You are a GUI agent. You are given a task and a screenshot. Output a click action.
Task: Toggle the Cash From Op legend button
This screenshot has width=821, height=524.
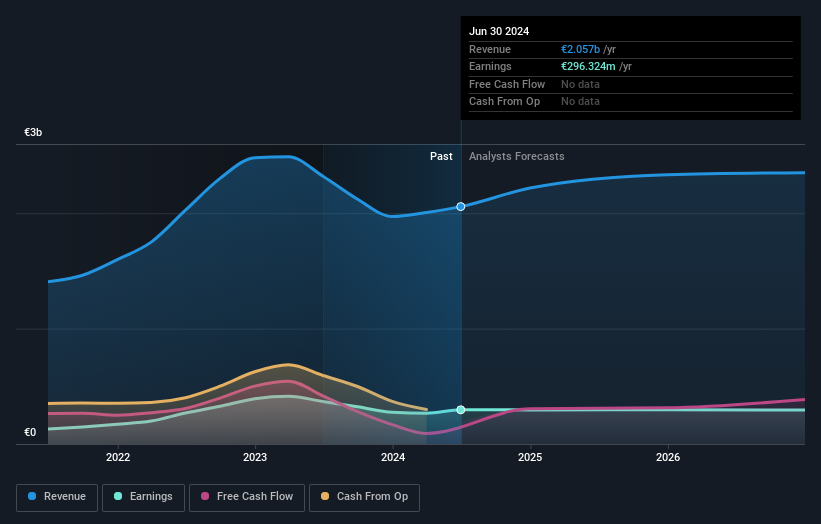[364, 497]
